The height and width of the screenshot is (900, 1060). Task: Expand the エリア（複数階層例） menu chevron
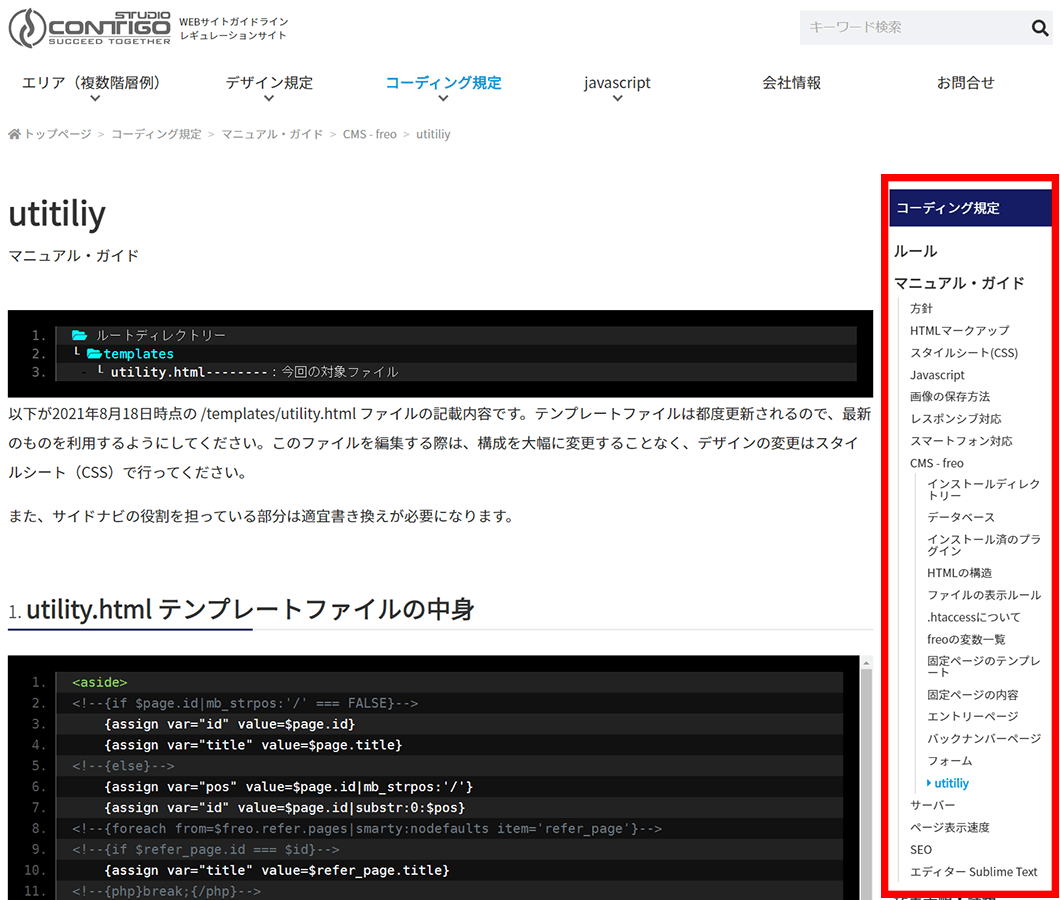(x=95, y=99)
